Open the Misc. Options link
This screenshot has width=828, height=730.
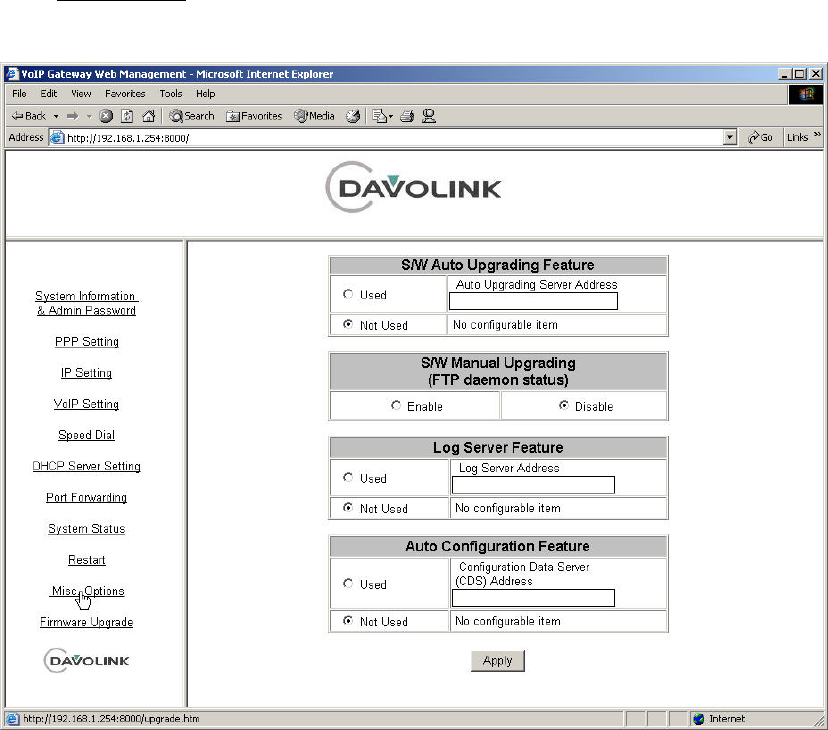(x=88, y=591)
